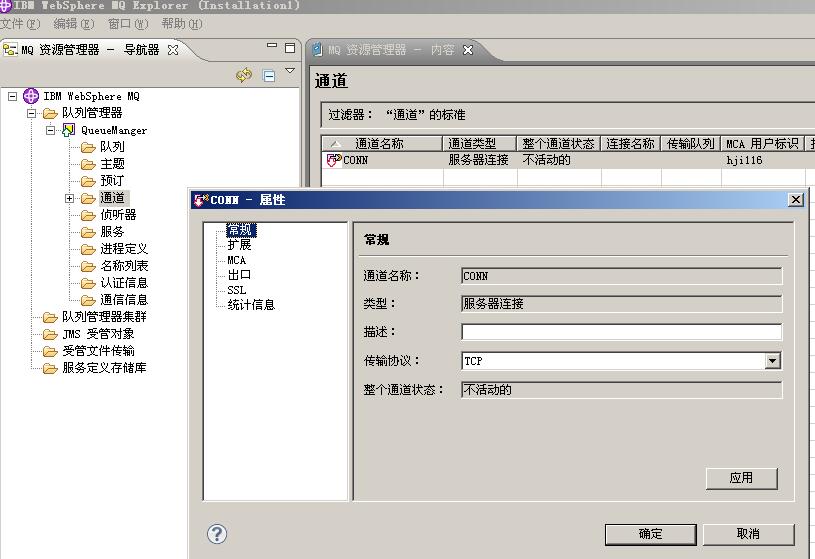Click the JMS 受管对象 folder icon

50,334
